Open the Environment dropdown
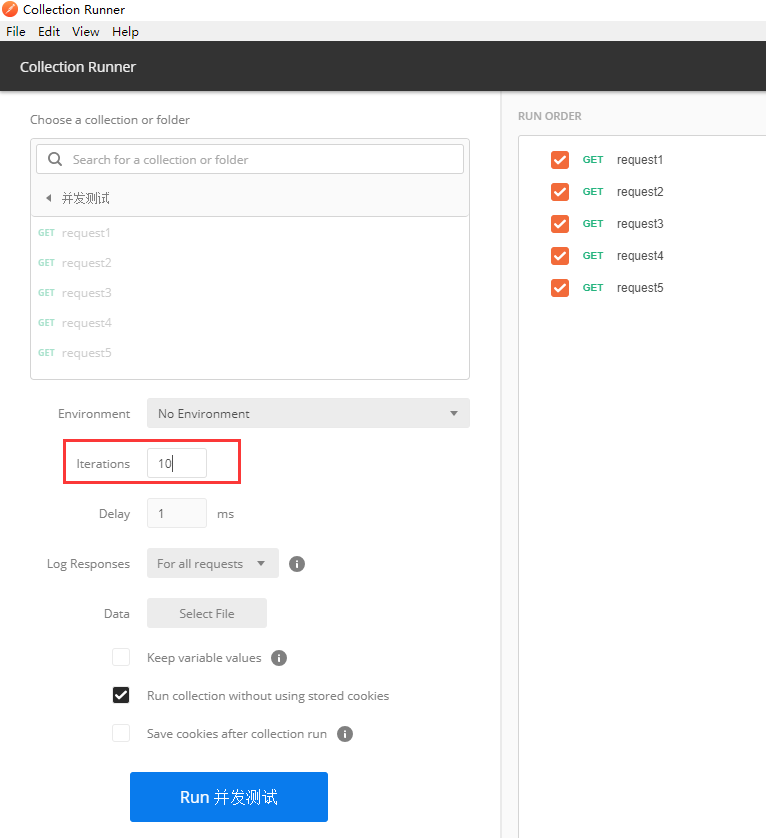The image size is (766, 838). pos(308,414)
